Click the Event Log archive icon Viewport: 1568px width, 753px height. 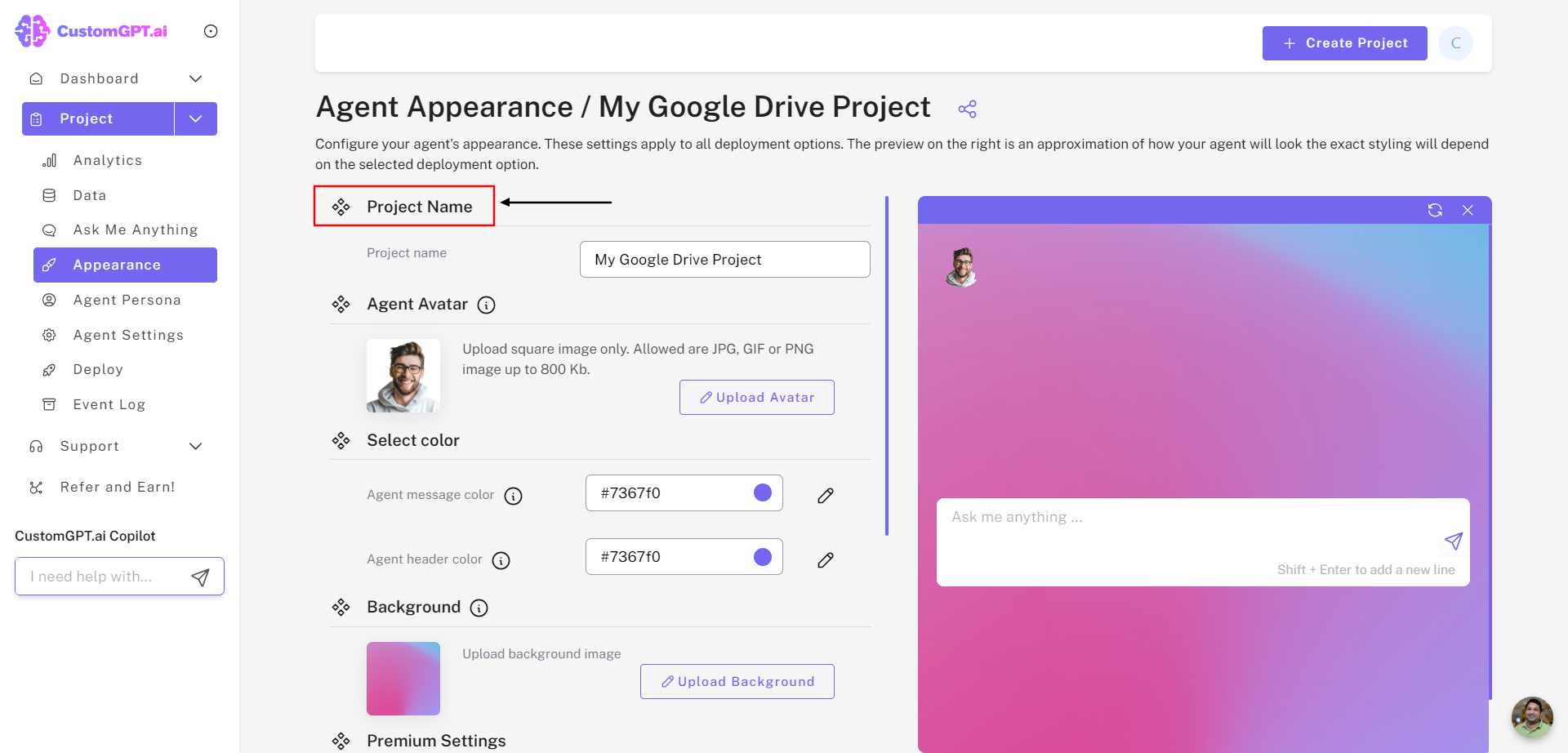[x=49, y=404]
